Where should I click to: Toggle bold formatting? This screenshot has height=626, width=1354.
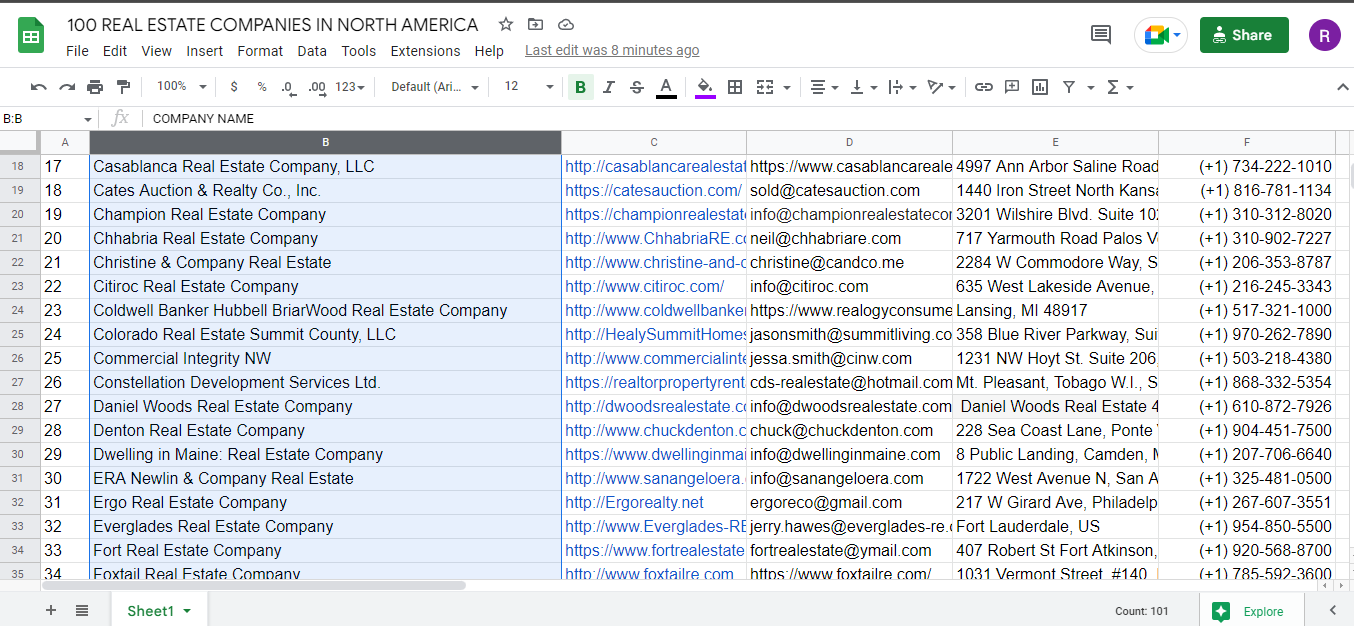click(x=580, y=87)
